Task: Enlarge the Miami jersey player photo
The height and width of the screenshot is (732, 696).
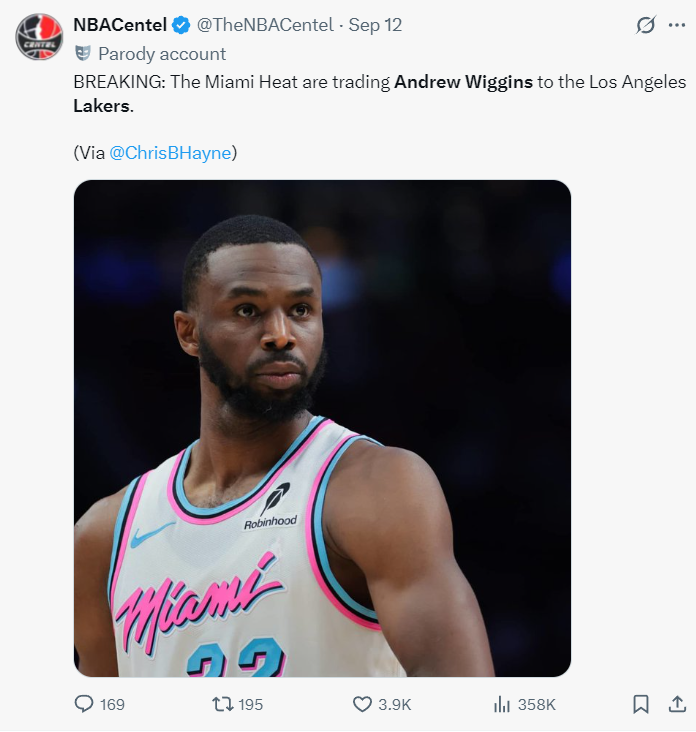Action: click(322, 428)
